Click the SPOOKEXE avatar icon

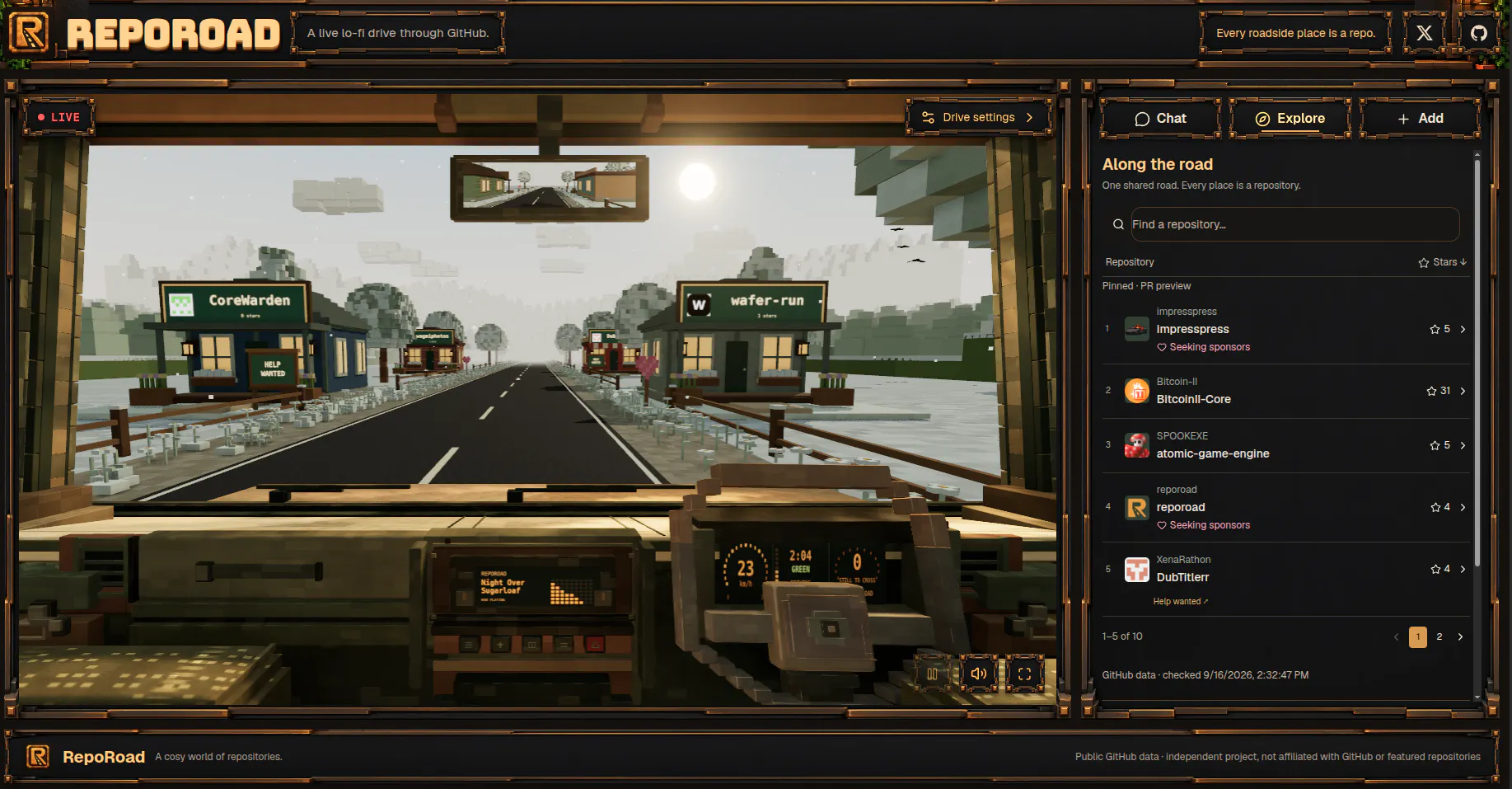(x=1137, y=445)
